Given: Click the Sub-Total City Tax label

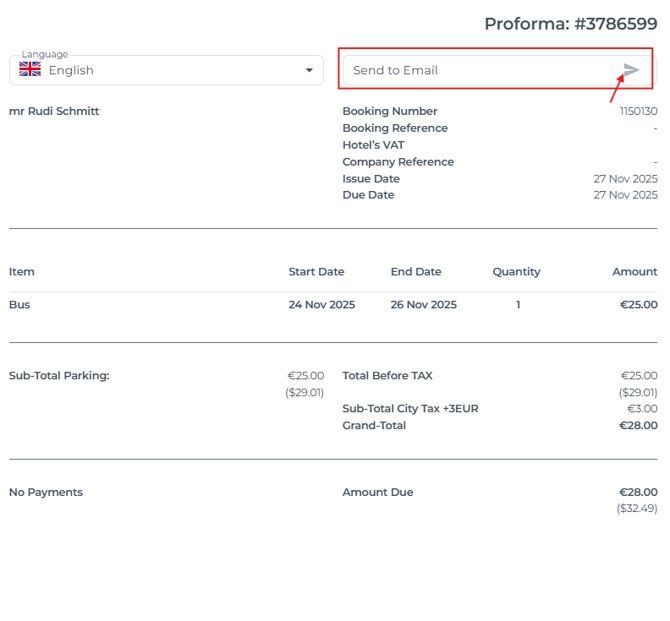Looking at the screenshot, I should coord(410,409).
